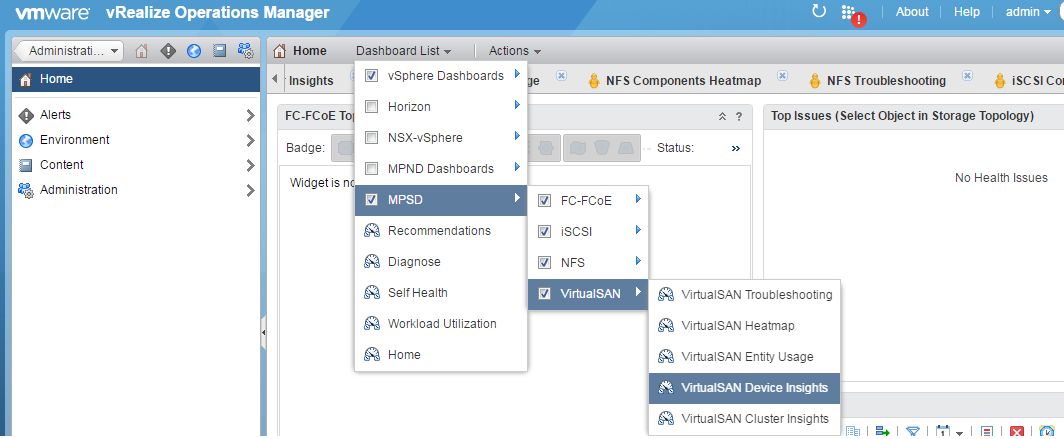Click the Administration gears icon in left toolbar
The height and width of the screenshot is (439, 1064).
(x=245, y=51)
